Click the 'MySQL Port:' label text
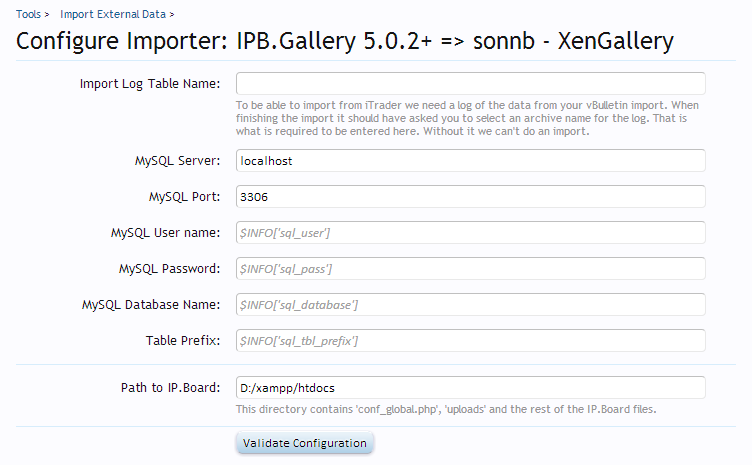Viewport: 752px width, 465px height. [184, 197]
